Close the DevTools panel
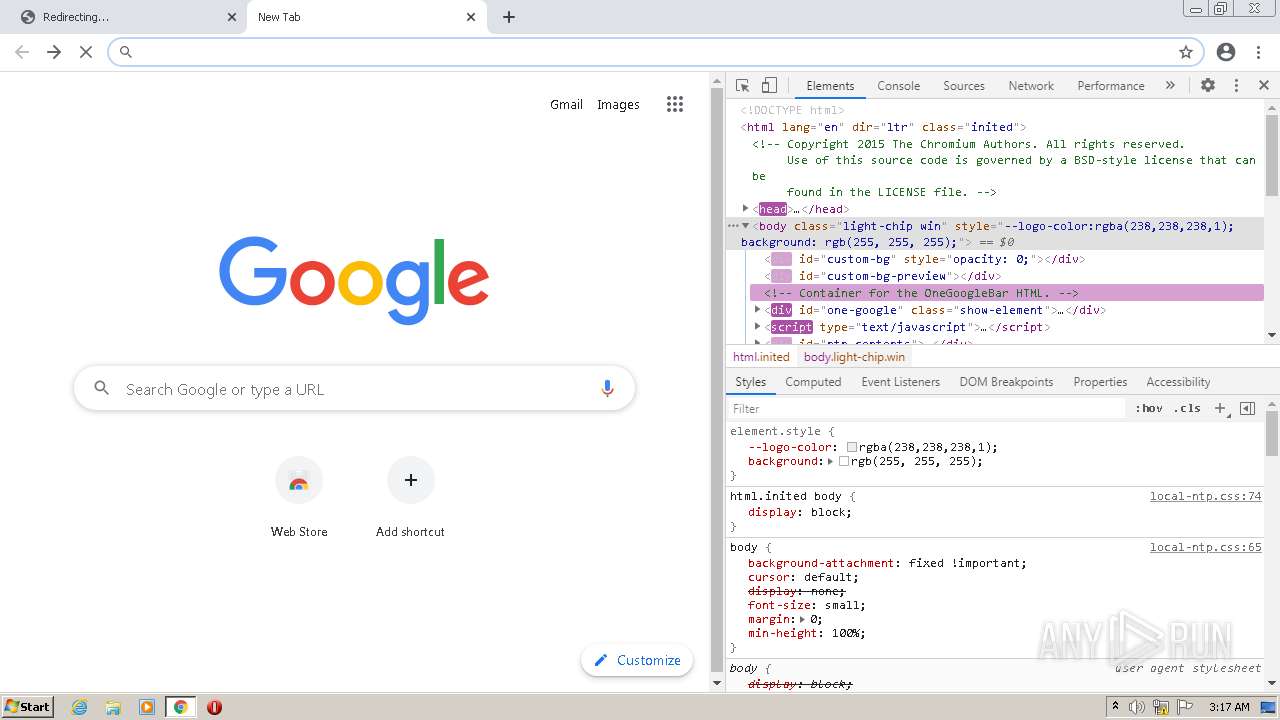Screen dimensions: 1280x720 click(1264, 86)
